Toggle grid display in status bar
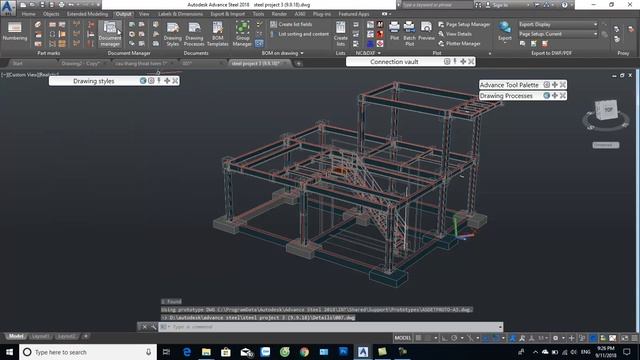The width and height of the screenshot is (640, 360). (418, 338)
